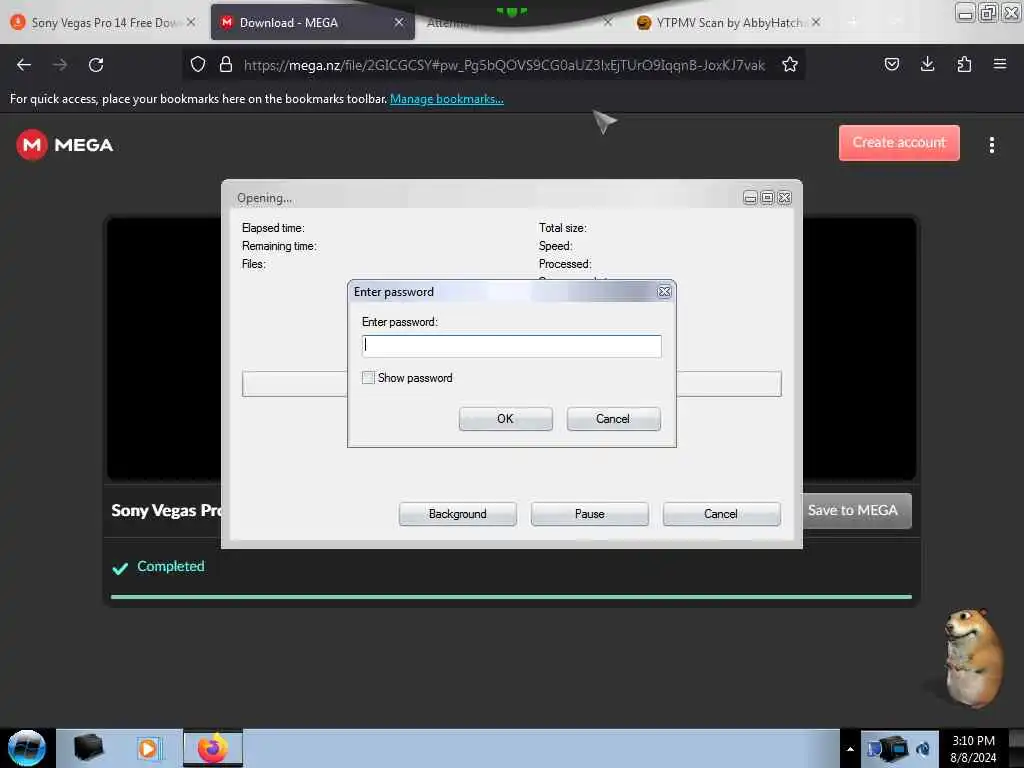Open taskbar clock showing 3:10 PM
This screenshot has height=768, width=1024.
(973, 749)
